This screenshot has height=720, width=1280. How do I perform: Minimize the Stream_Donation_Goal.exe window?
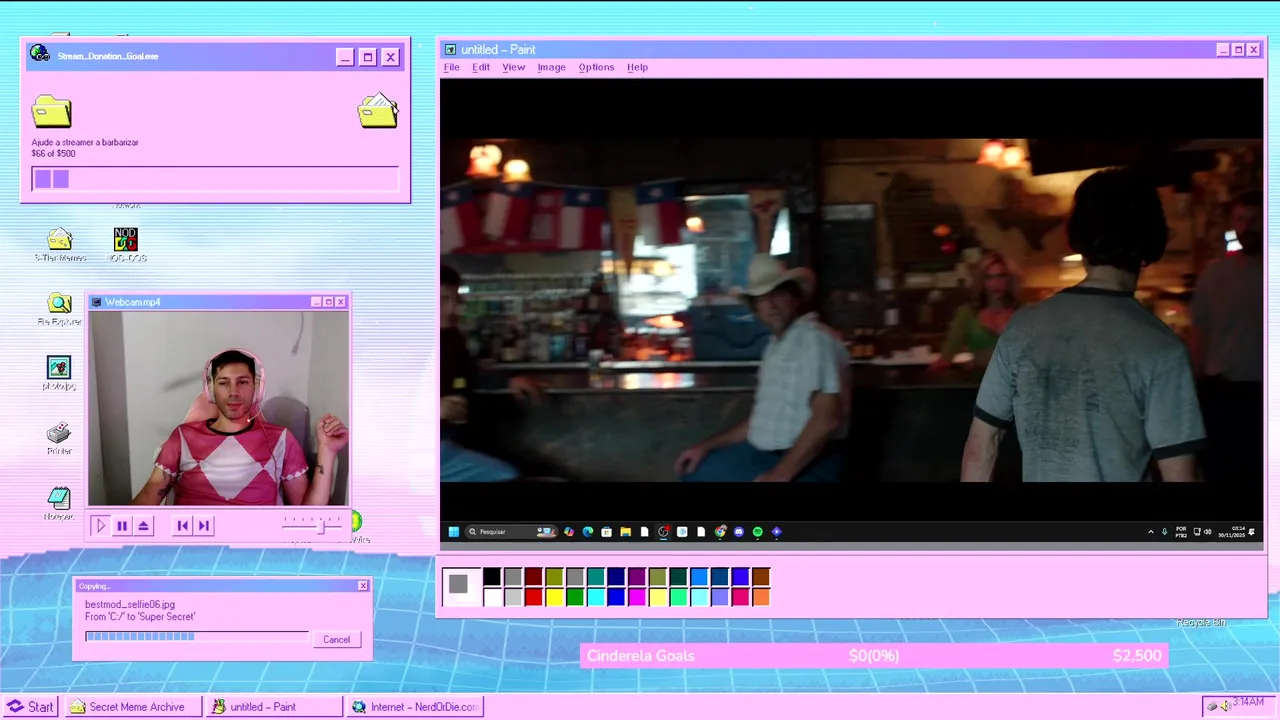click(x=345, y=57)
